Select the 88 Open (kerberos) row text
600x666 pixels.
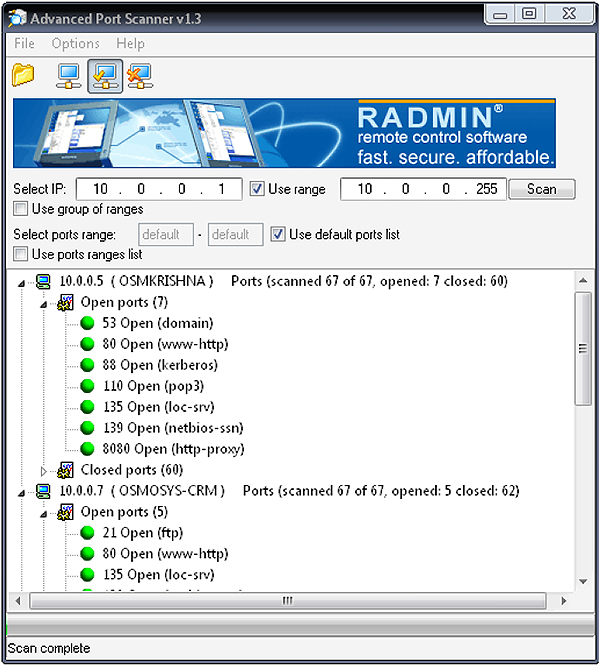(x=160, y=365)
